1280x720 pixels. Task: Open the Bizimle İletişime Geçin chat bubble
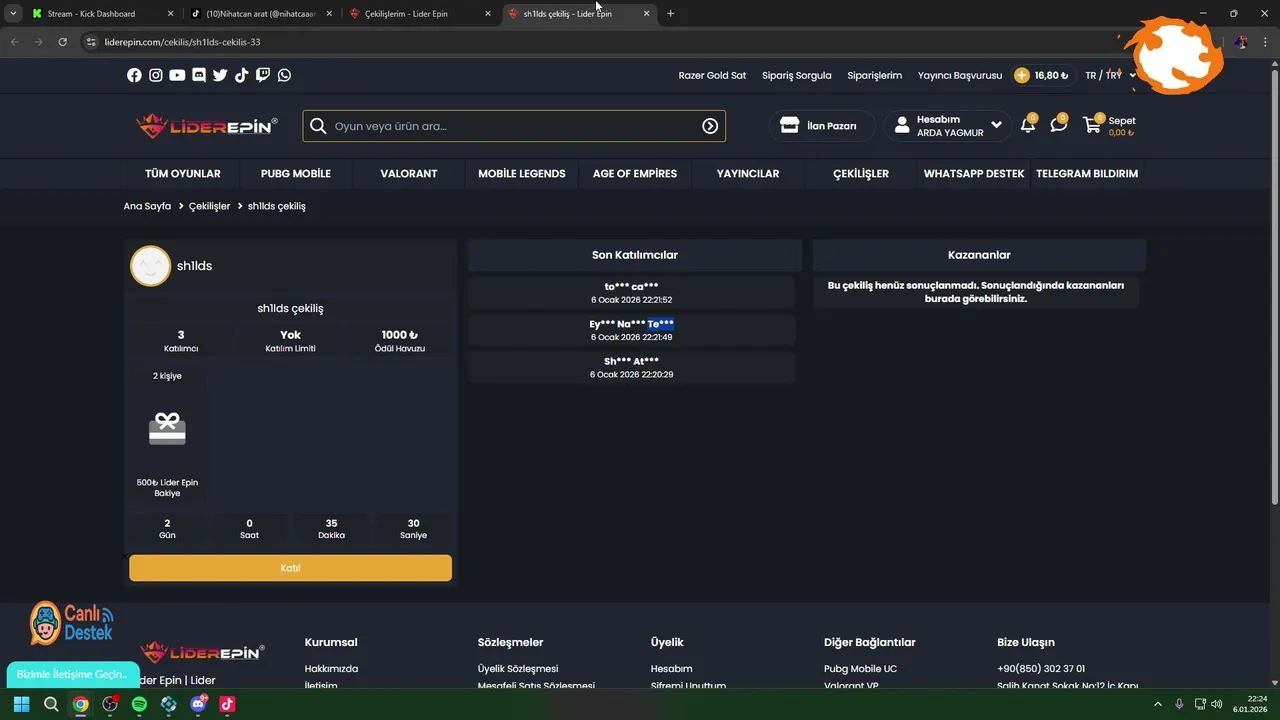[x=72, y=674]
